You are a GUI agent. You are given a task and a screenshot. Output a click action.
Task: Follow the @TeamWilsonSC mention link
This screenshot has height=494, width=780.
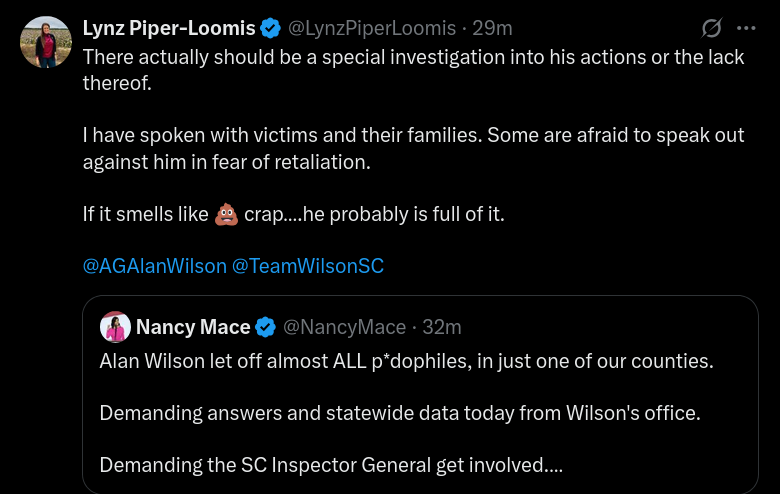click(308, 266)
